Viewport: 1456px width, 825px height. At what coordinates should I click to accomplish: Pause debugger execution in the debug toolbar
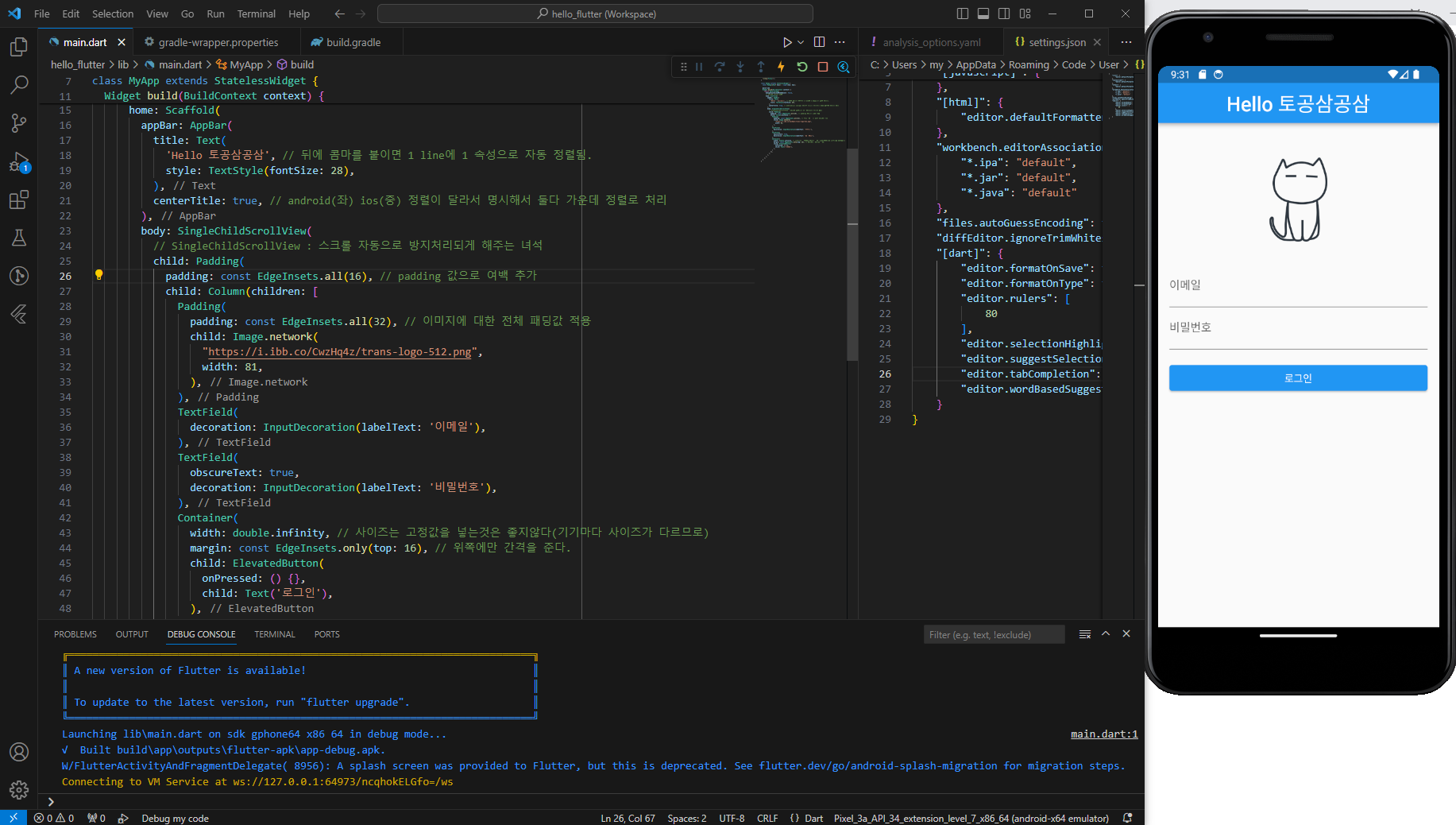(699, 67)
